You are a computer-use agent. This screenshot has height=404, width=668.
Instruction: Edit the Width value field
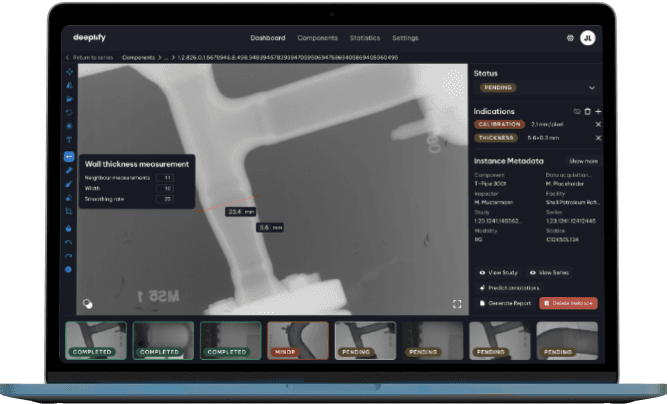point(165,188)
